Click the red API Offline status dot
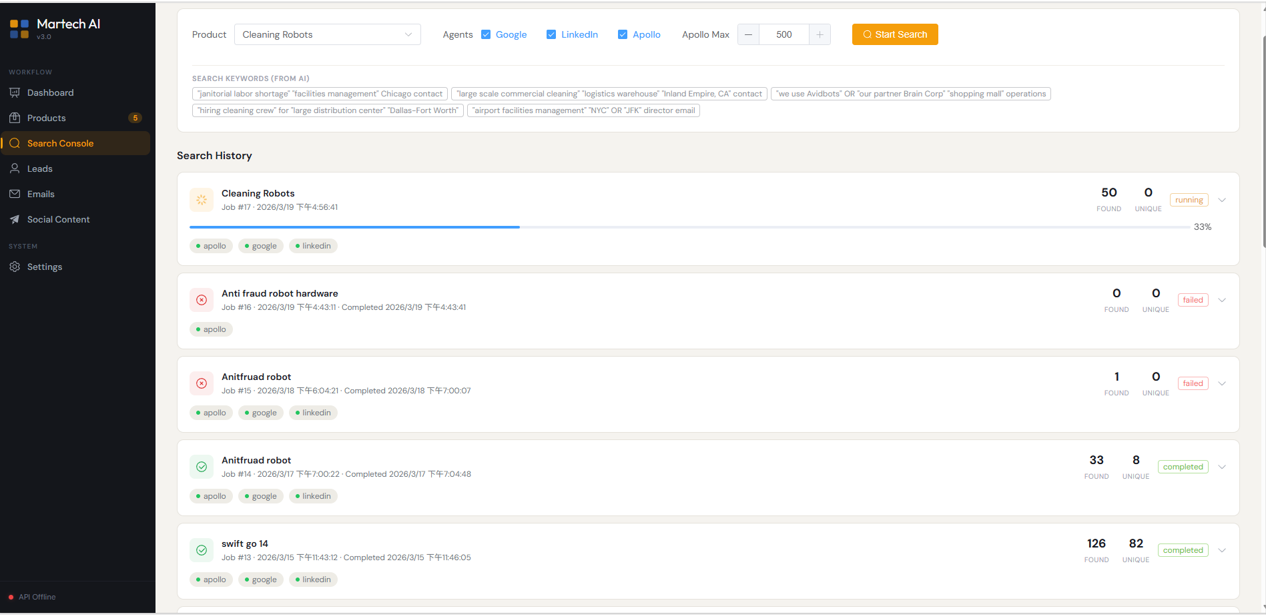This screenshot has height=615, width=1266. [x=11, y=597]
